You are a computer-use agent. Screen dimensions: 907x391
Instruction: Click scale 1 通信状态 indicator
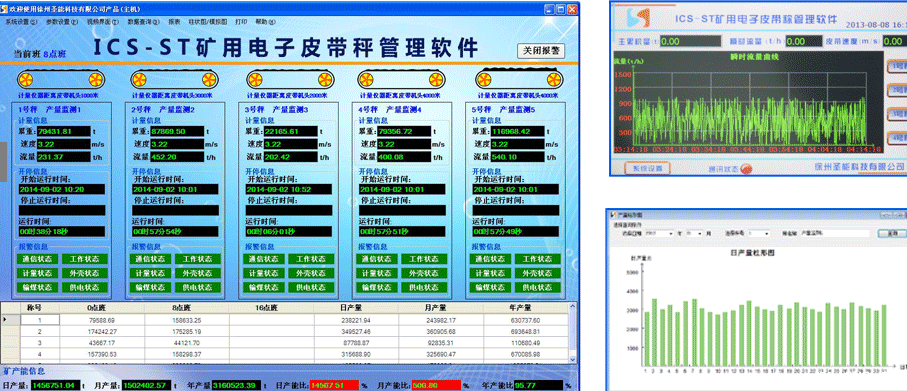tap(39, 259)
